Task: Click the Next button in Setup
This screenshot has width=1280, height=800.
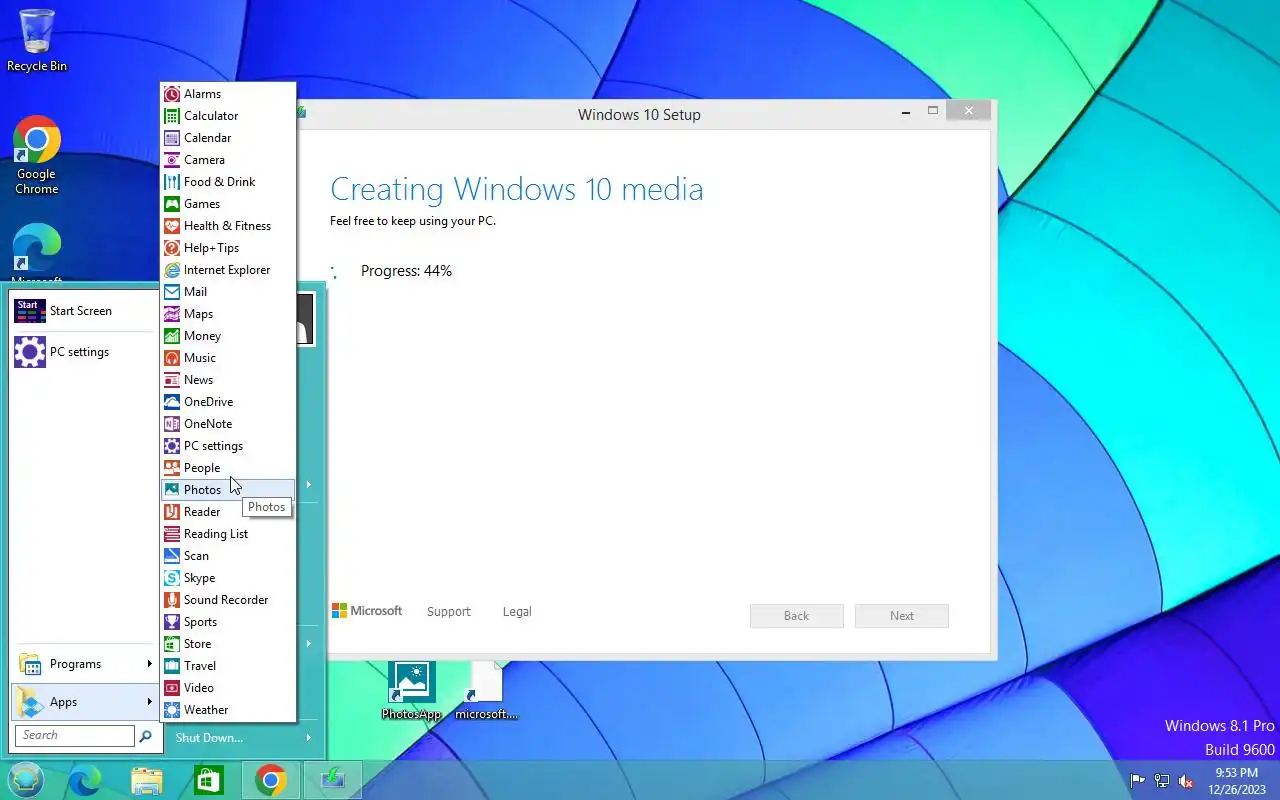Action: [x=902, y=616]
